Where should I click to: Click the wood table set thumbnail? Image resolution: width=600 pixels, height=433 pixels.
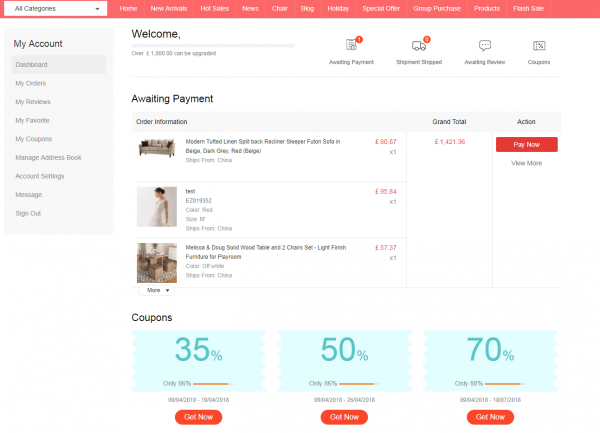156,263
